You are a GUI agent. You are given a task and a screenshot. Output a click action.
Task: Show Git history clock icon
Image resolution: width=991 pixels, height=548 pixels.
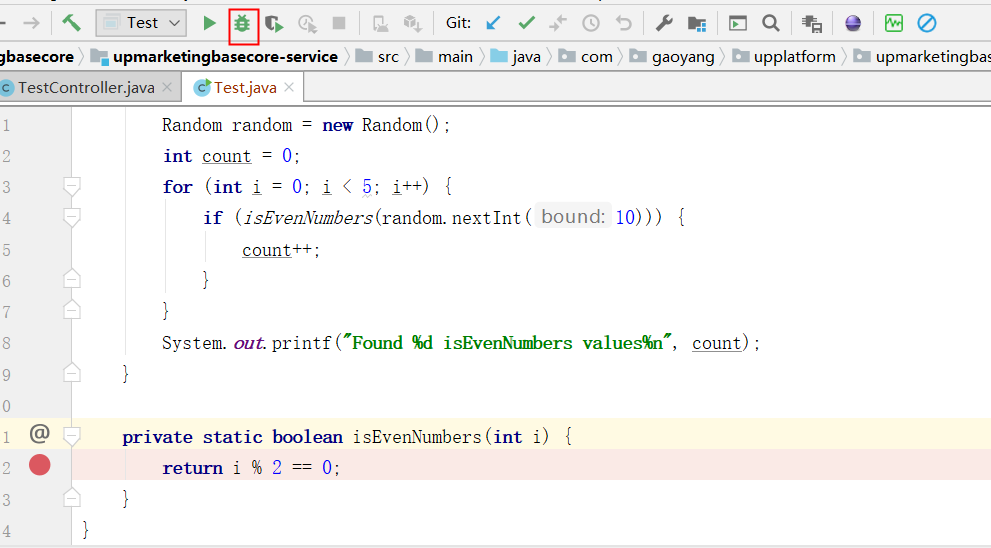tap(591, 23)
